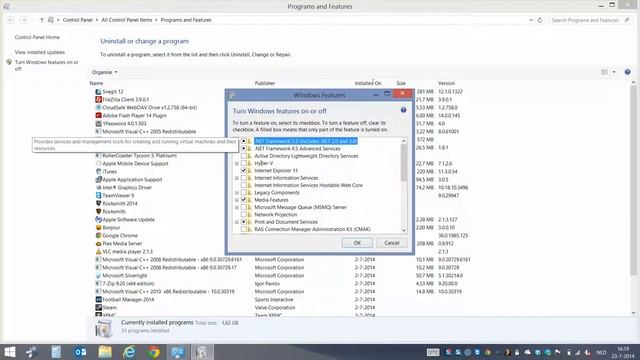The width and height of the screenshot is (640, 360).
Task: Open the address bar history dropdown
Action: tap(531, 20)
